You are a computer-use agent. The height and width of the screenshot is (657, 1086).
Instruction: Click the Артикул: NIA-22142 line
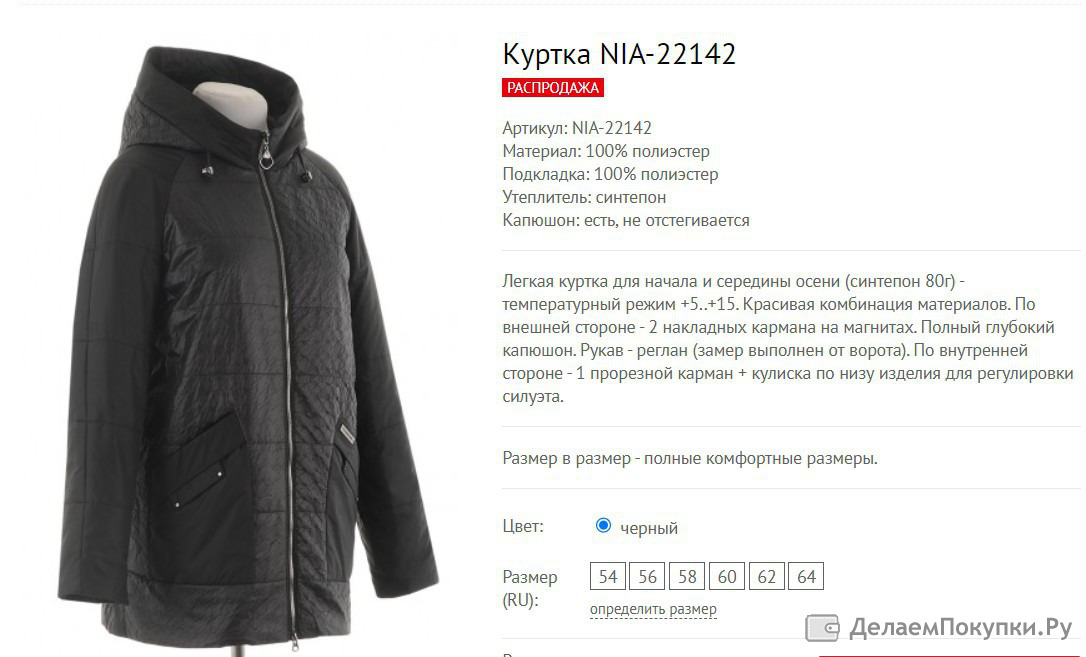point(577,128)
